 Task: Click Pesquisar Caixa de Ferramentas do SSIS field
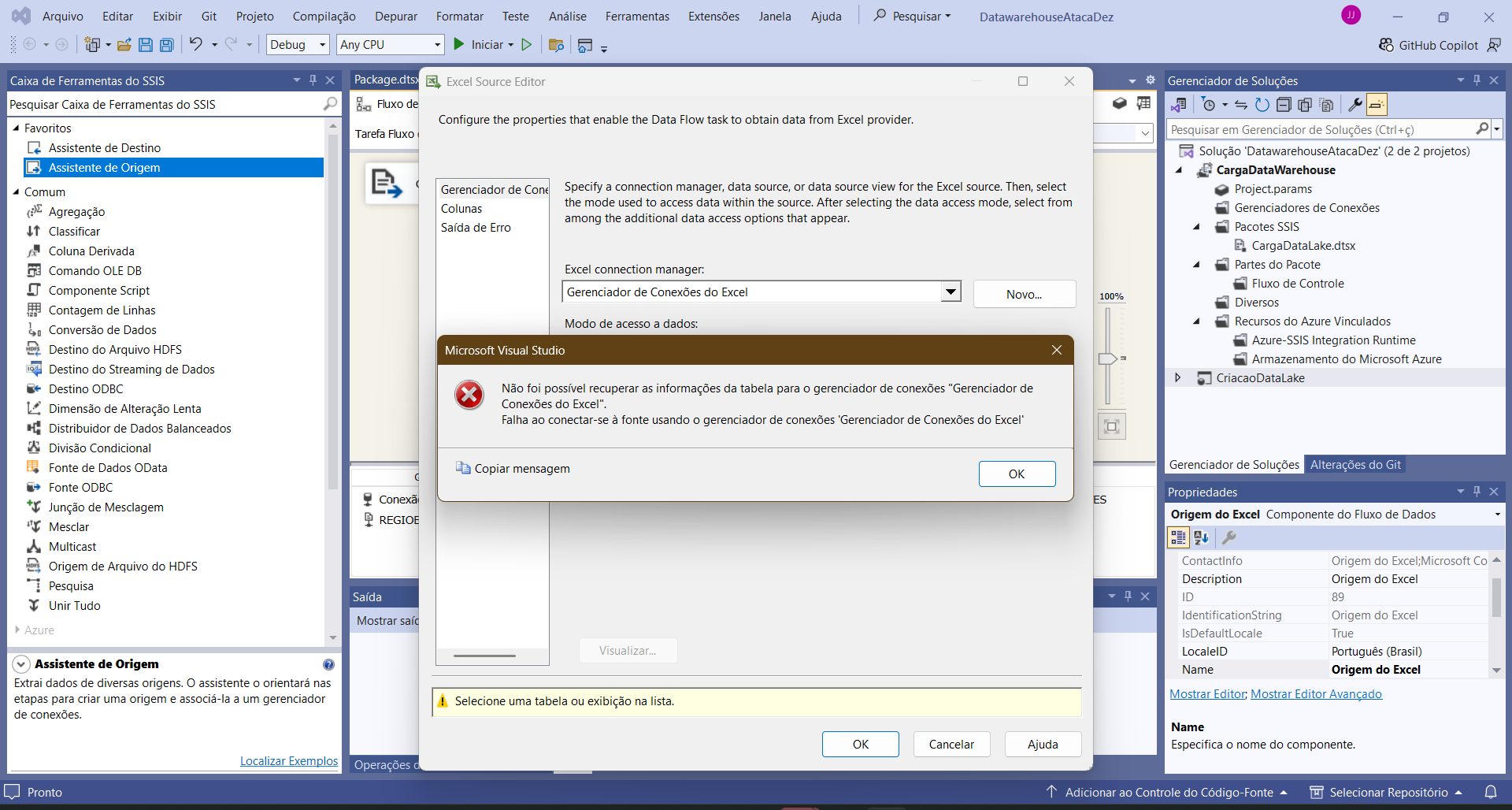(164, 104)
